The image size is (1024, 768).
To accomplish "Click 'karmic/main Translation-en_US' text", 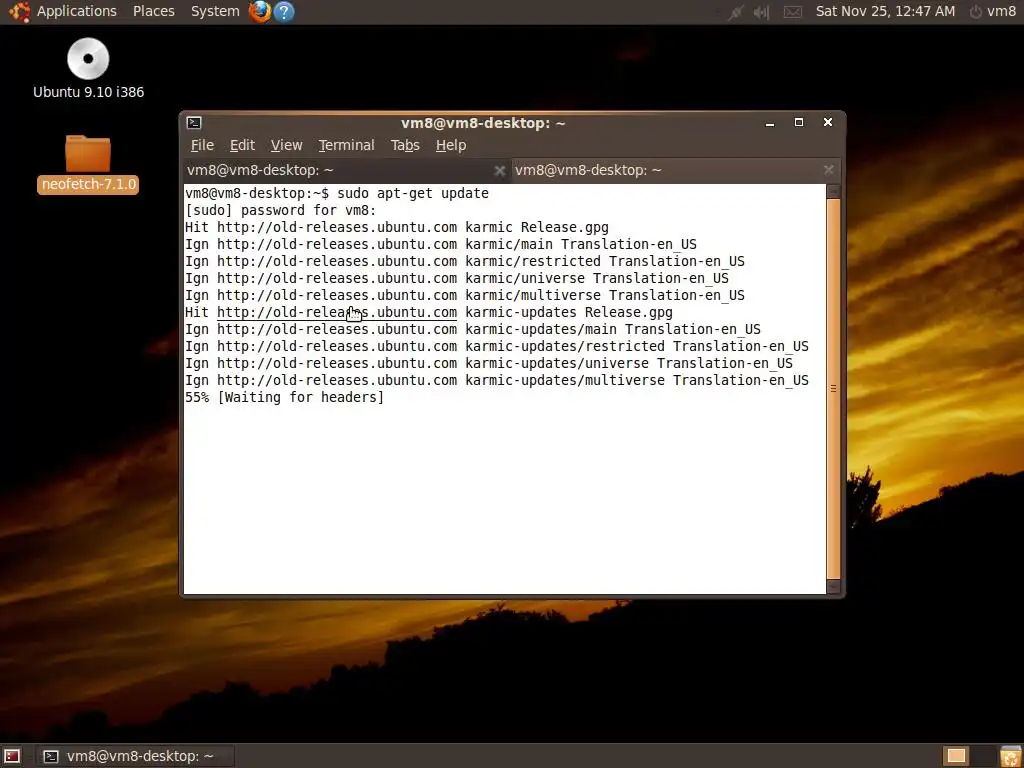I will click(x=581, y=244).
